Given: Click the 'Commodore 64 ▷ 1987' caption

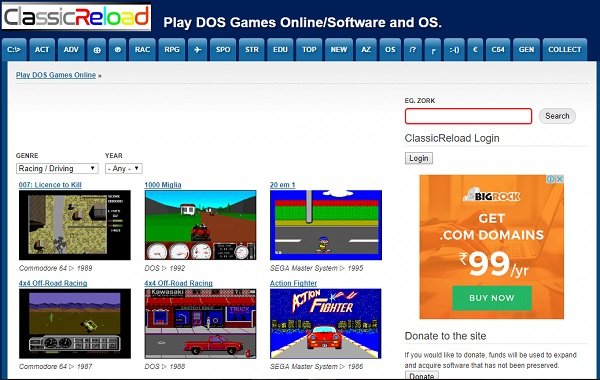Looking at the screenshot, I should point(55,367).
